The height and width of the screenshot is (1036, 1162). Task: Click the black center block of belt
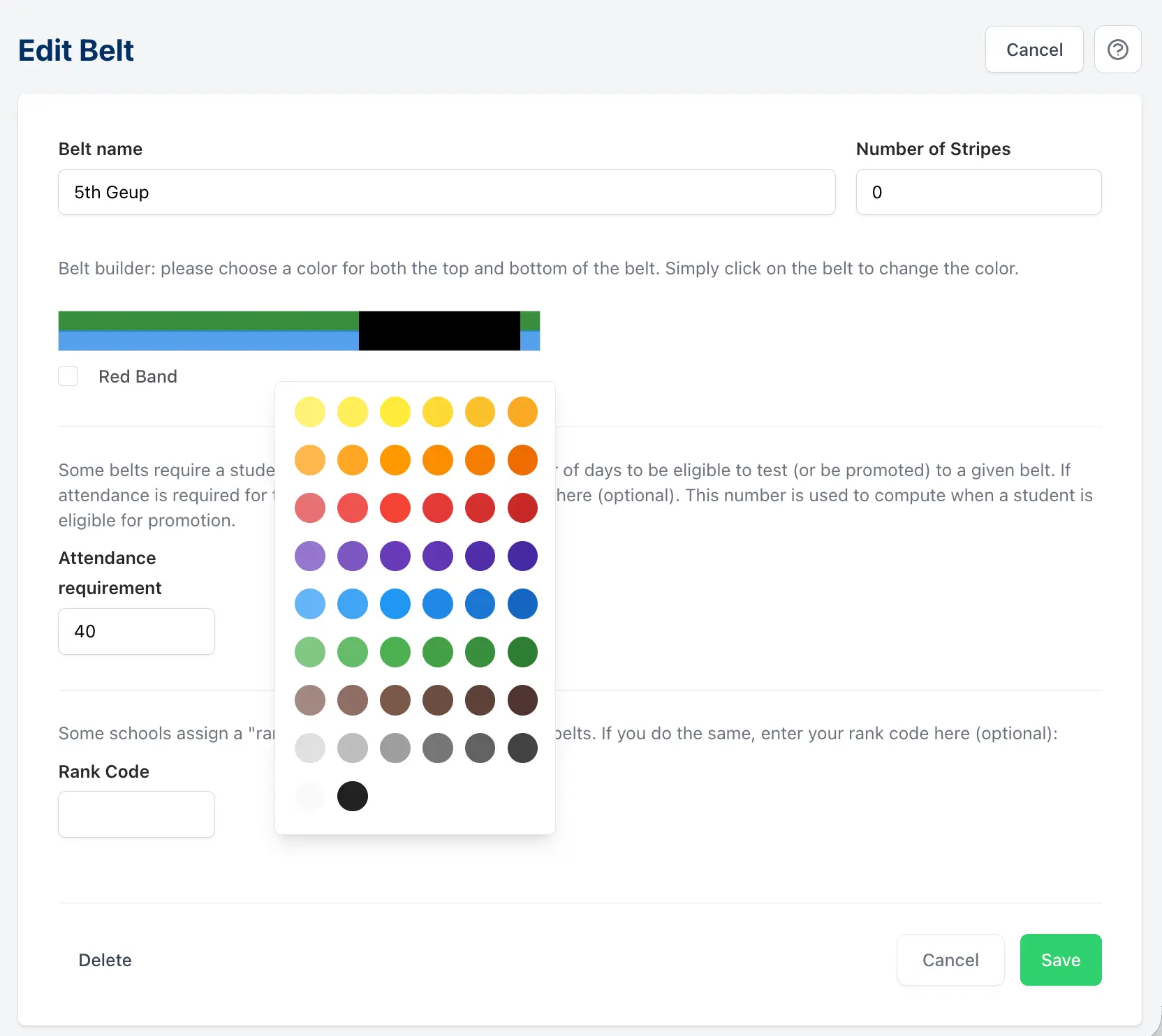click(x=439, y=331)
